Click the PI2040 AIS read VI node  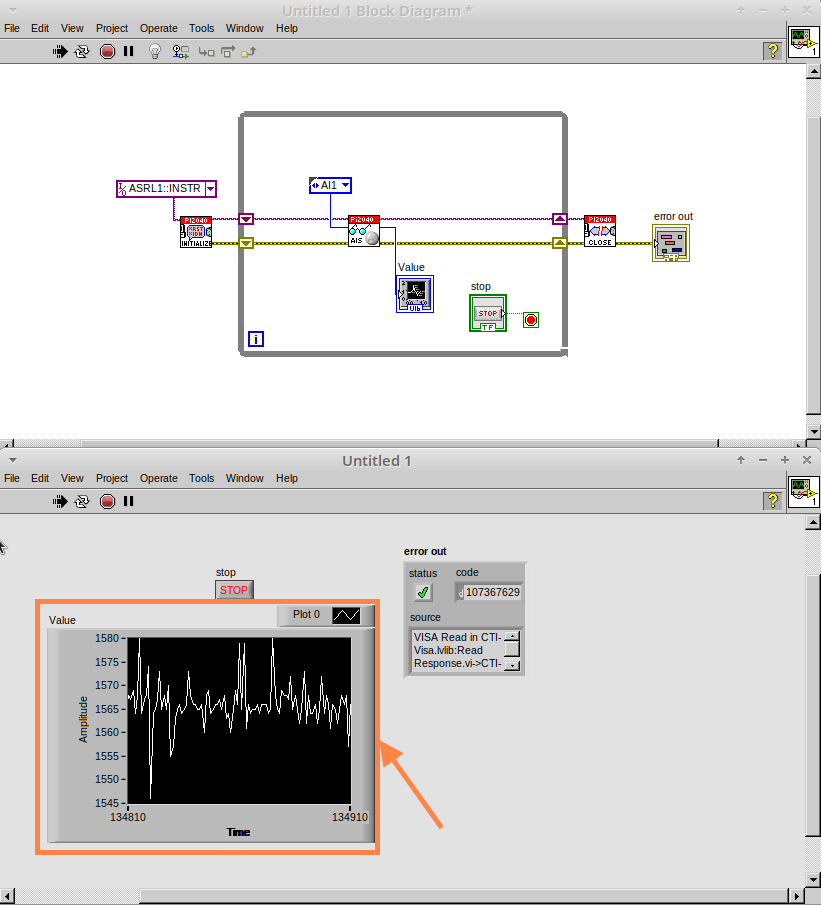click(364, 231)
